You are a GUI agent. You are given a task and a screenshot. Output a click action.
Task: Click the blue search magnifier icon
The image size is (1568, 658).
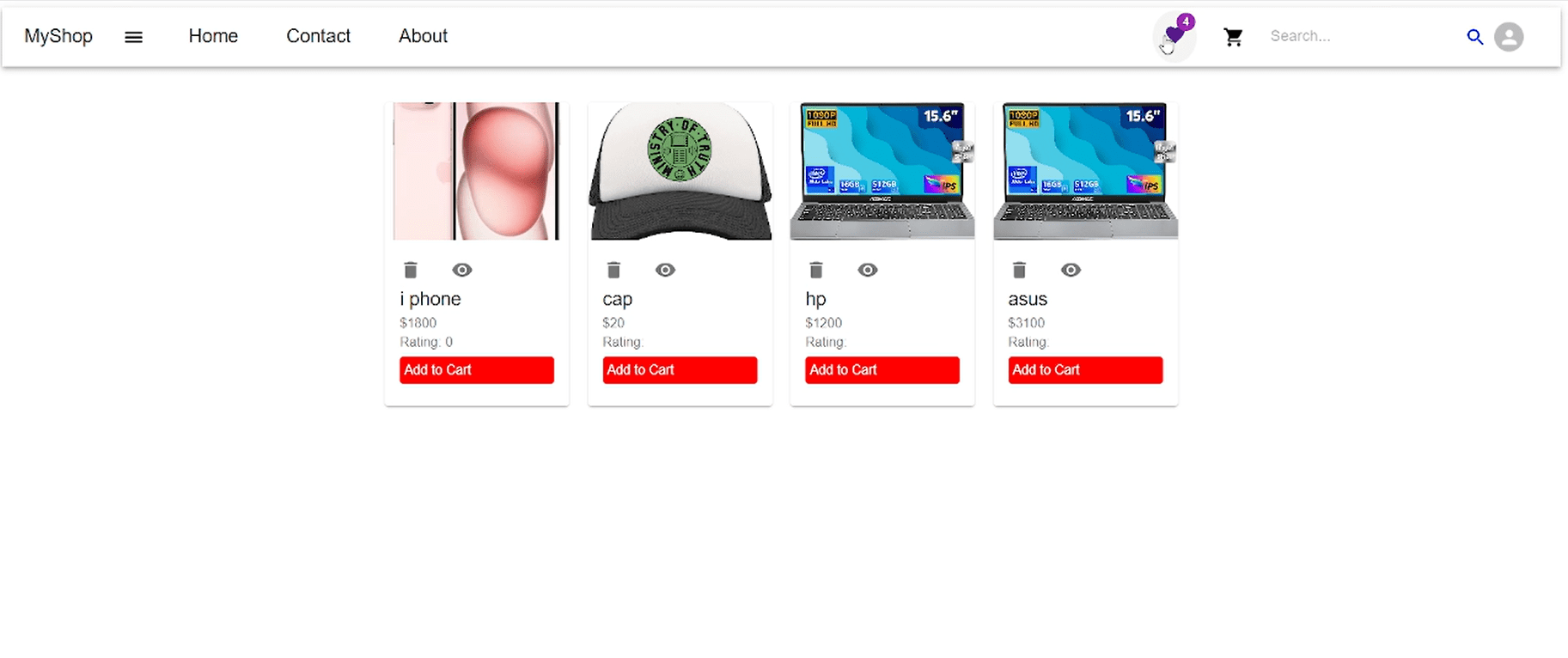point(1474,37)
